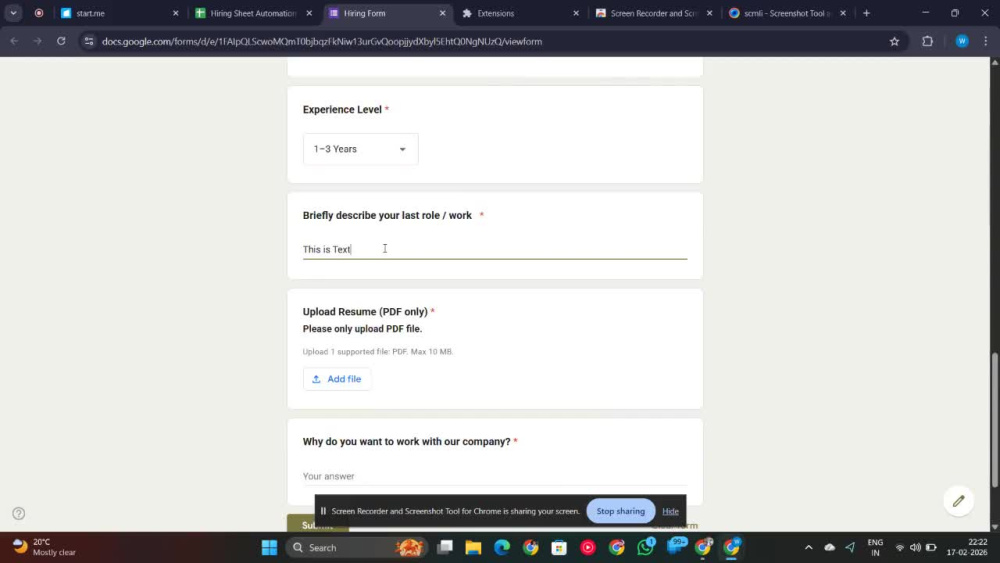
Task: Click the upload arrow icon in Add file
Action: (316, 379)
